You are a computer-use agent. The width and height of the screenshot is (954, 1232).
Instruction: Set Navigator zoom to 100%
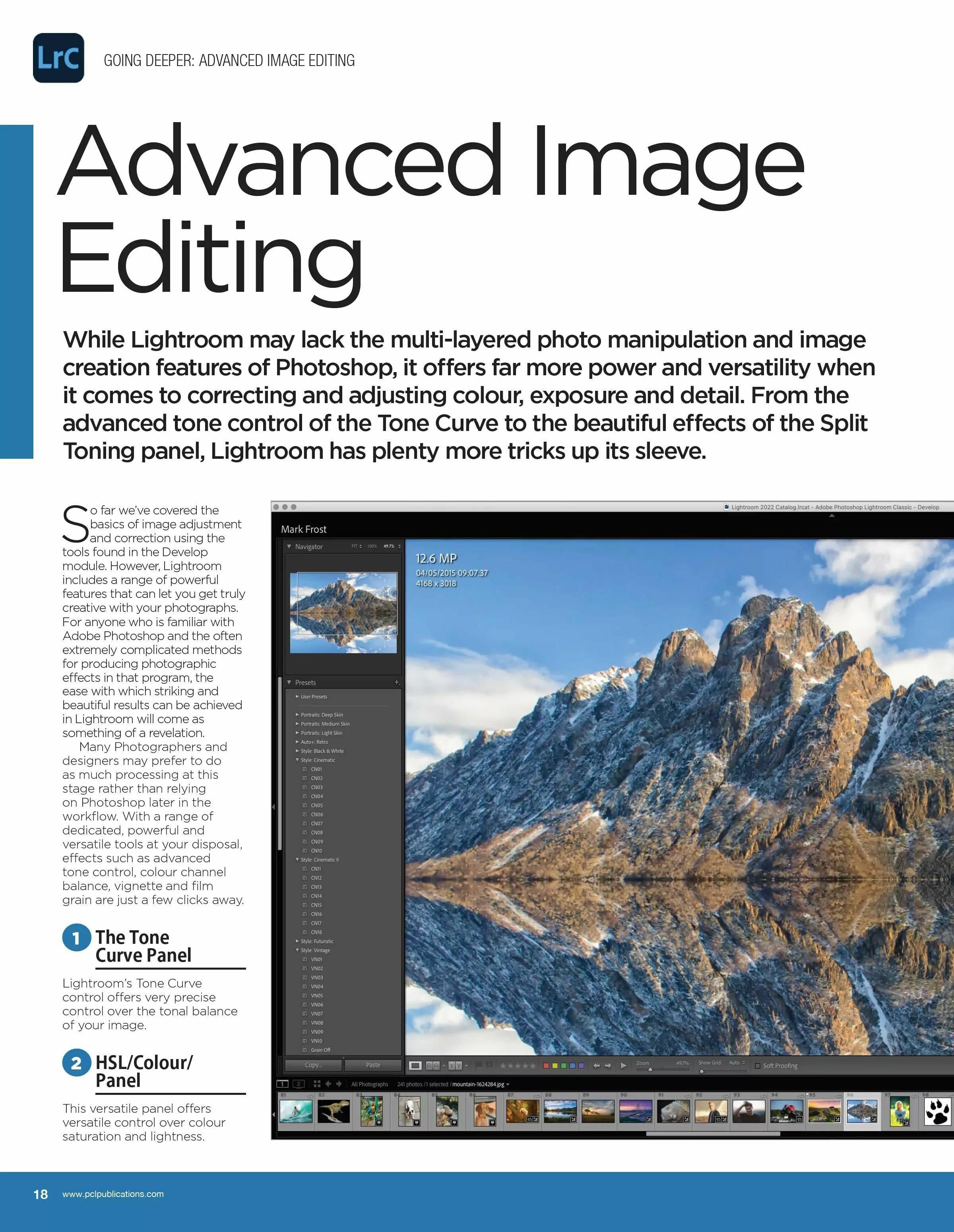[372, 546]
